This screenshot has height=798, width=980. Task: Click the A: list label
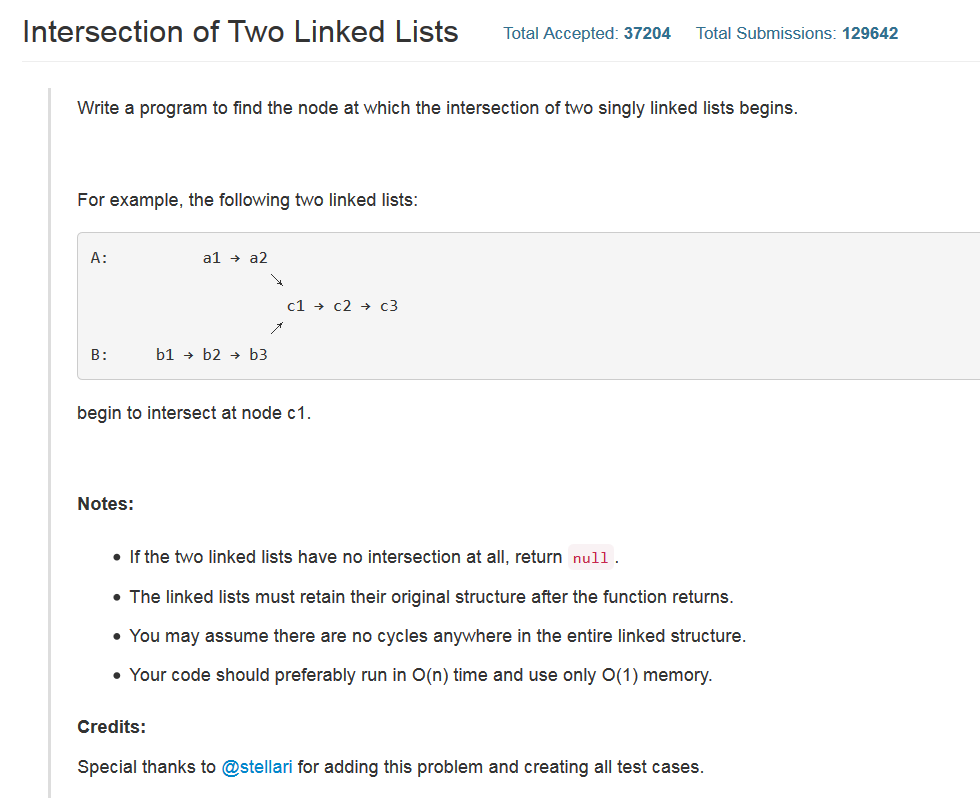coord(99,258)
